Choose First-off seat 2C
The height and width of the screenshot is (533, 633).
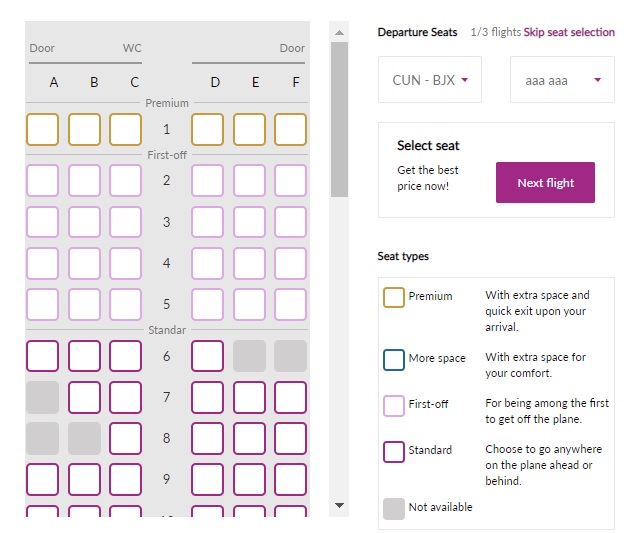[126, 180]
